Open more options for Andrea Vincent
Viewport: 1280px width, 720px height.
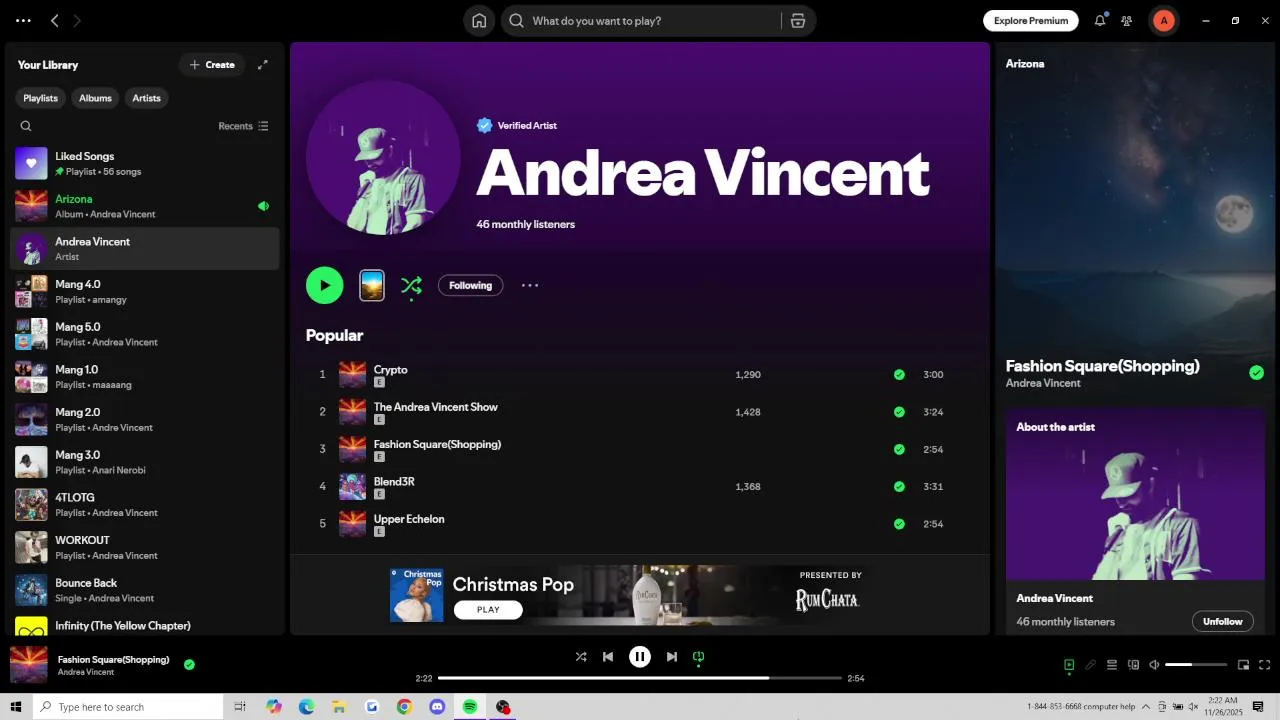click(x=530, y=285)
